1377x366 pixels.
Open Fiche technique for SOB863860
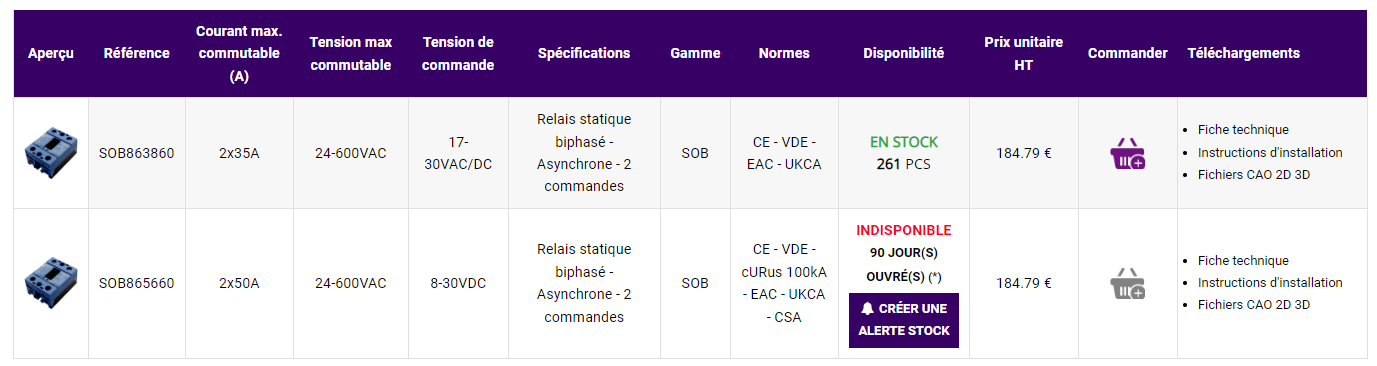tap(1243, 130)
